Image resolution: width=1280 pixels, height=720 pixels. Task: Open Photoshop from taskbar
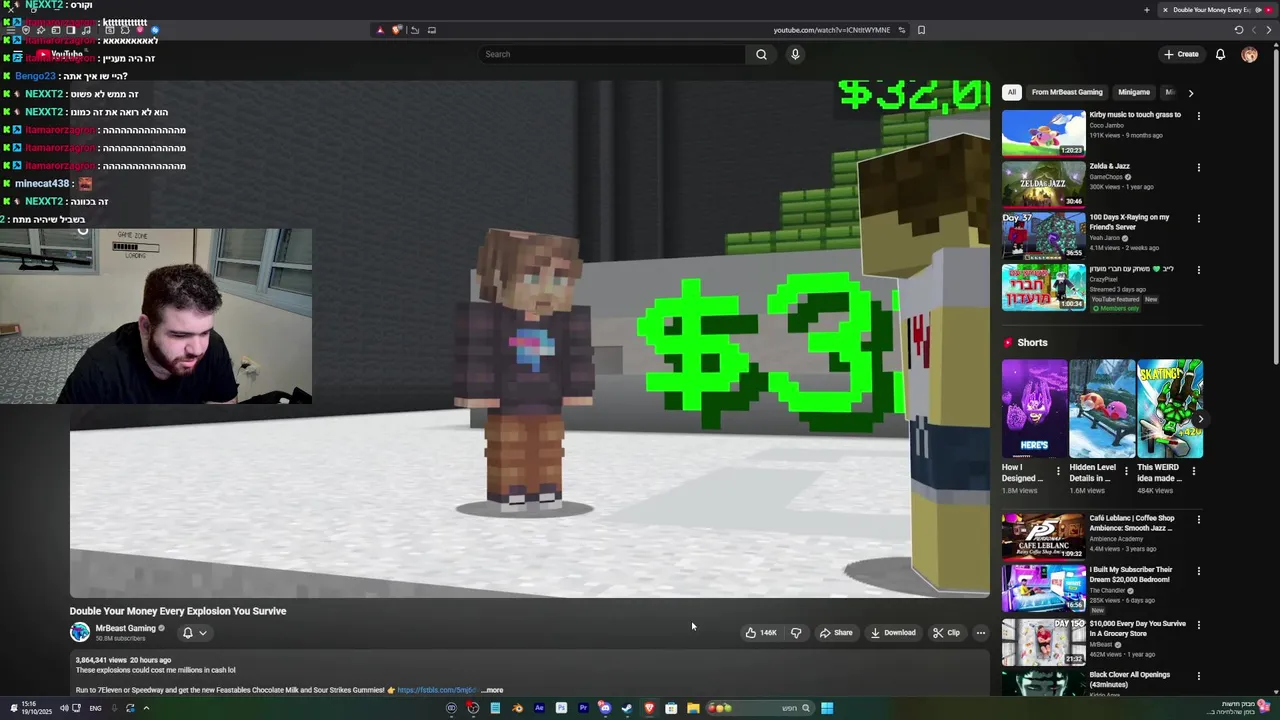click(561, 708)
